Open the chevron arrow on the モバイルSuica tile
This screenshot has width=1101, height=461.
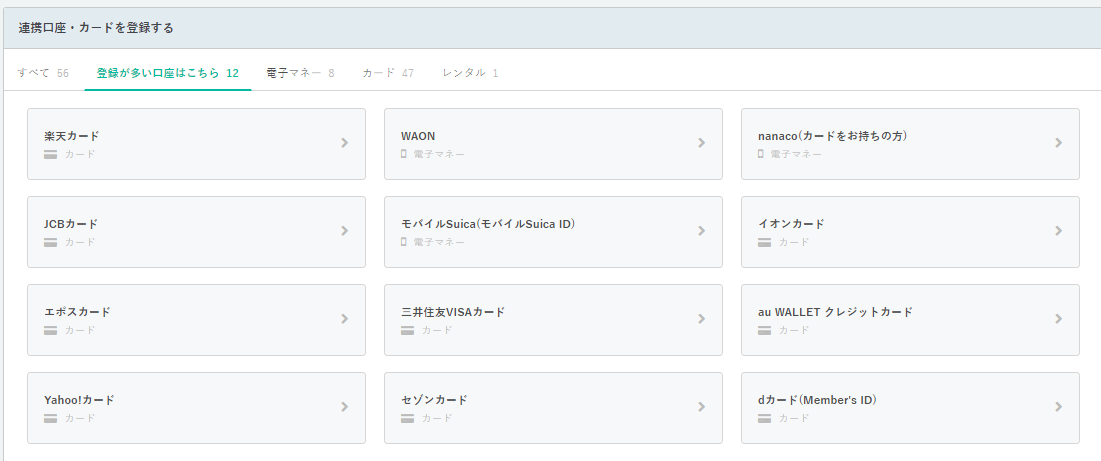701,231
